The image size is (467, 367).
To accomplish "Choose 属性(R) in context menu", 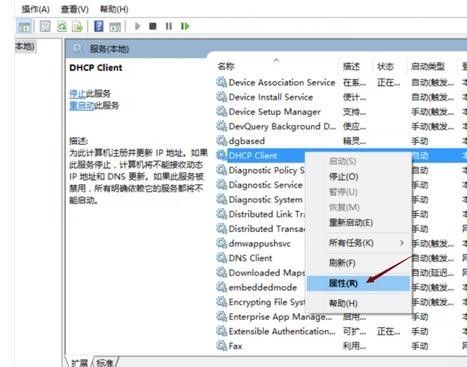I will tap(358, 284).
